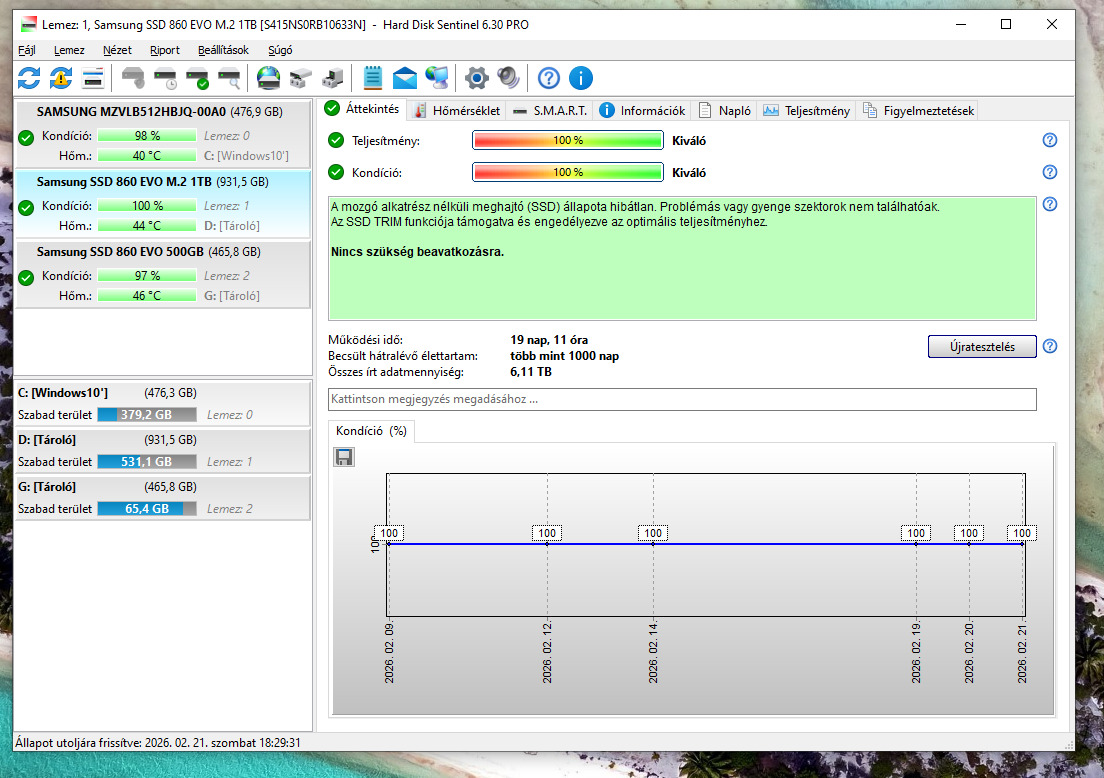Viewport: 1104px width, 778px height.
Task: Click the drive with trays toolbar icon
Action: point(301,78)
